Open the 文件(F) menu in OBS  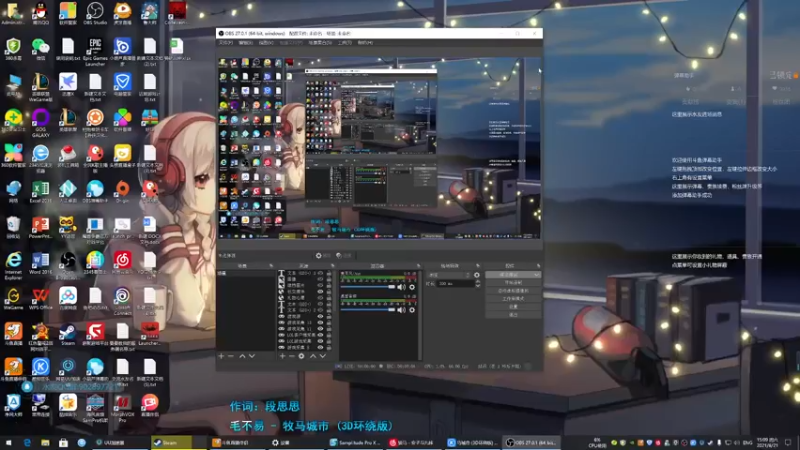pos(226,43)
